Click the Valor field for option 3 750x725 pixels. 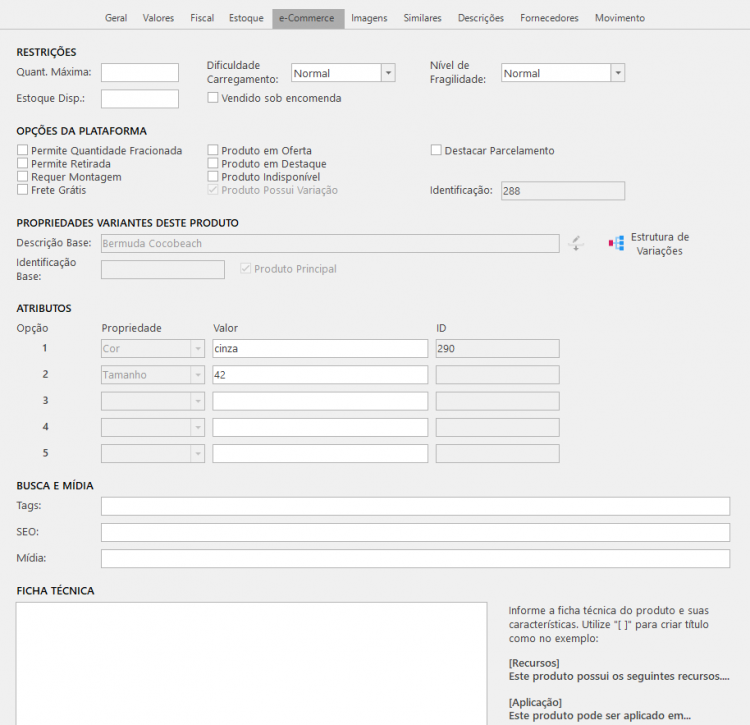coord(320,401)
